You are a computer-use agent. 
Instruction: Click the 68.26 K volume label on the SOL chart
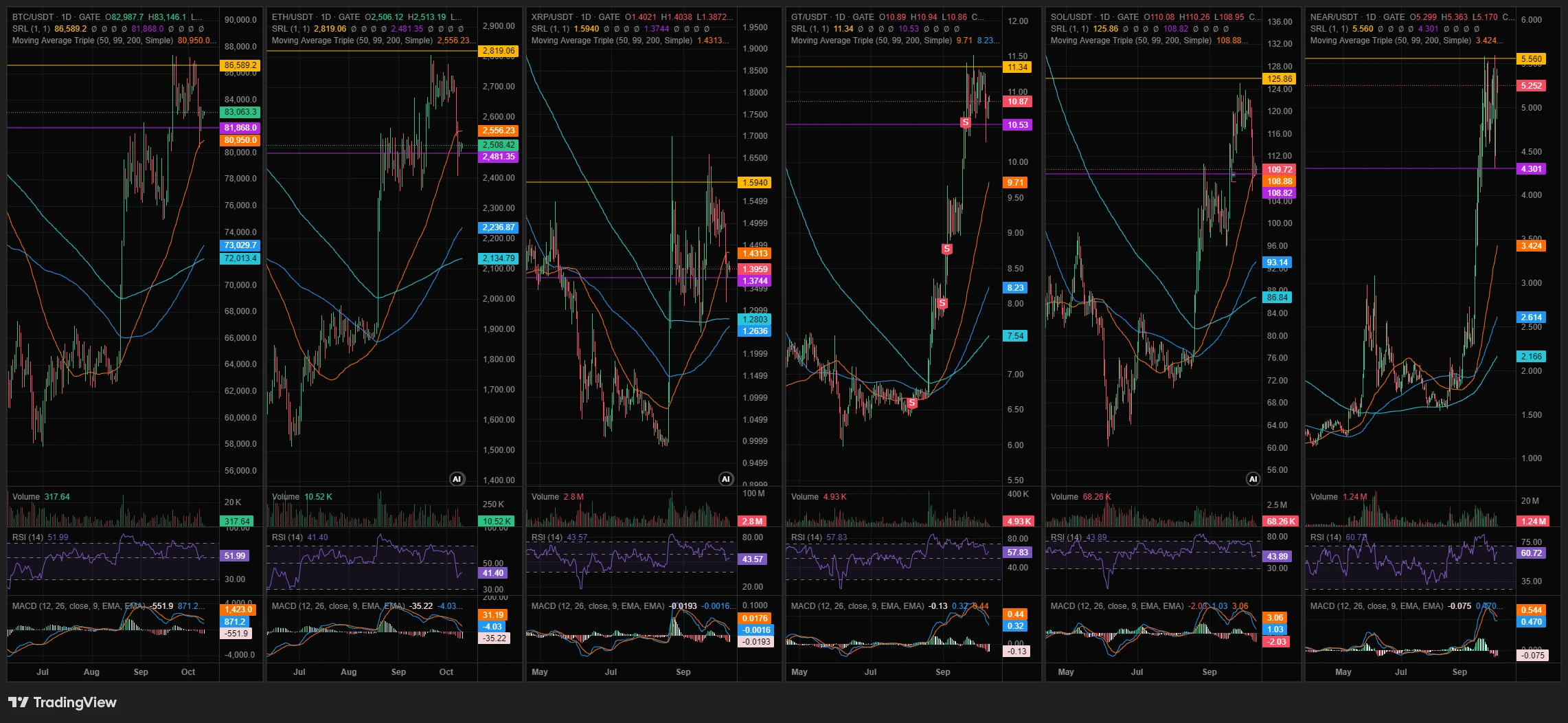[x=1281, y=522]
